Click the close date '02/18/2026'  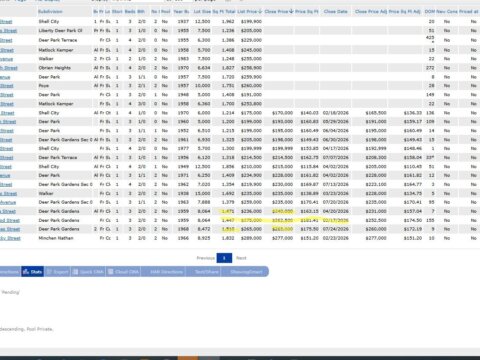pos(336,113)
